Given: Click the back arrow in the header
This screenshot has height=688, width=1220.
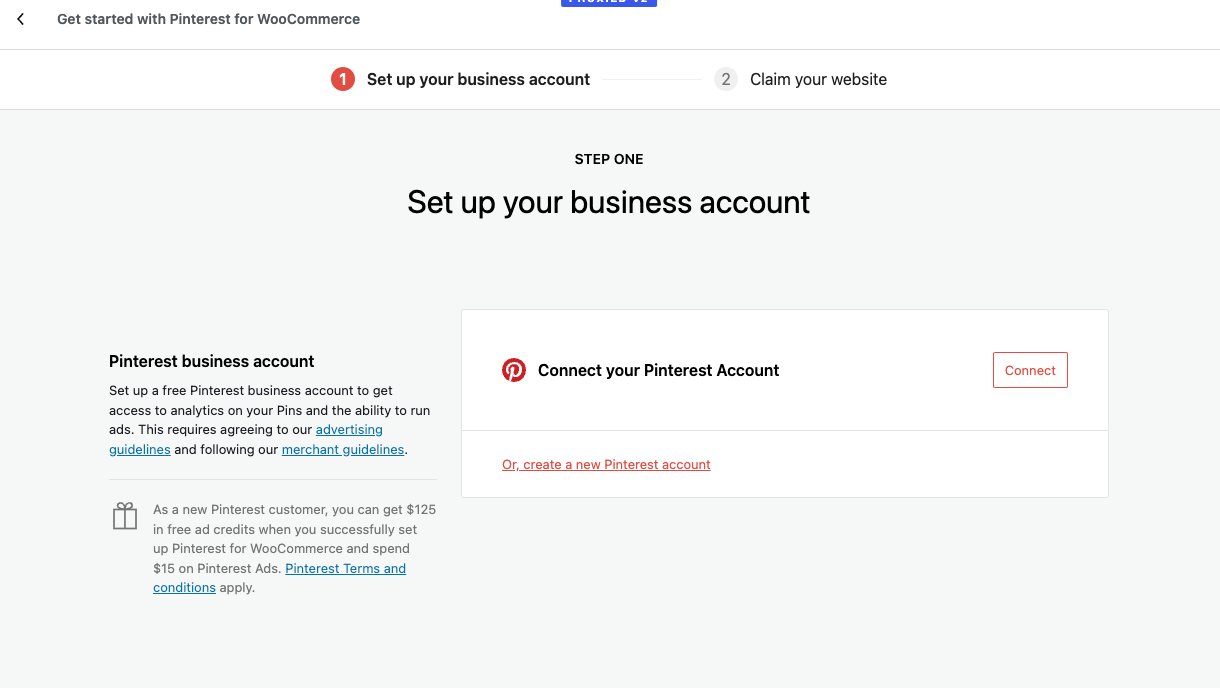Looking at the screenshot, I should [x=20, y=19].
